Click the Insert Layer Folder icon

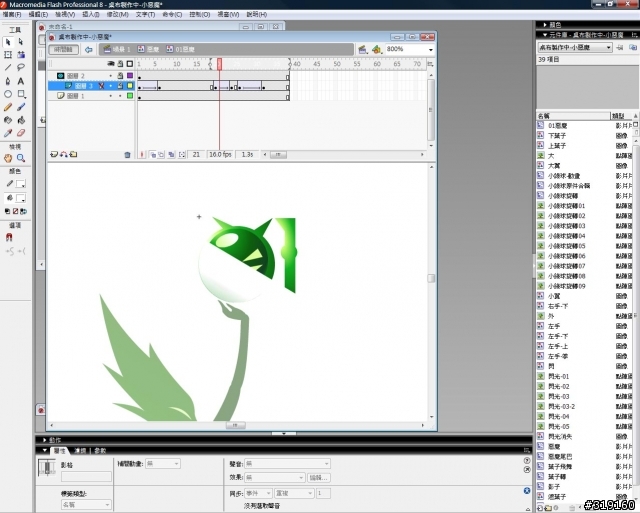[73, 154]
